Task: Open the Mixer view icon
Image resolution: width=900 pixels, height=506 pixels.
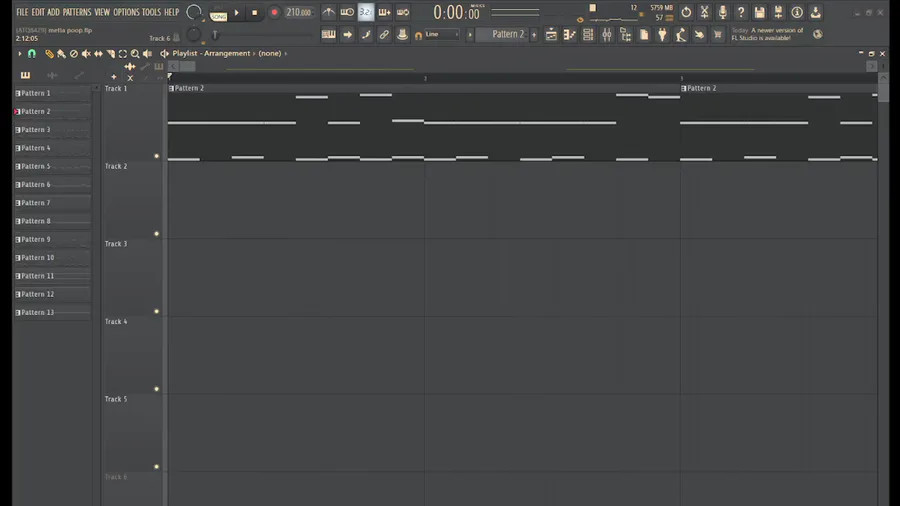Action: pos(607,35)
